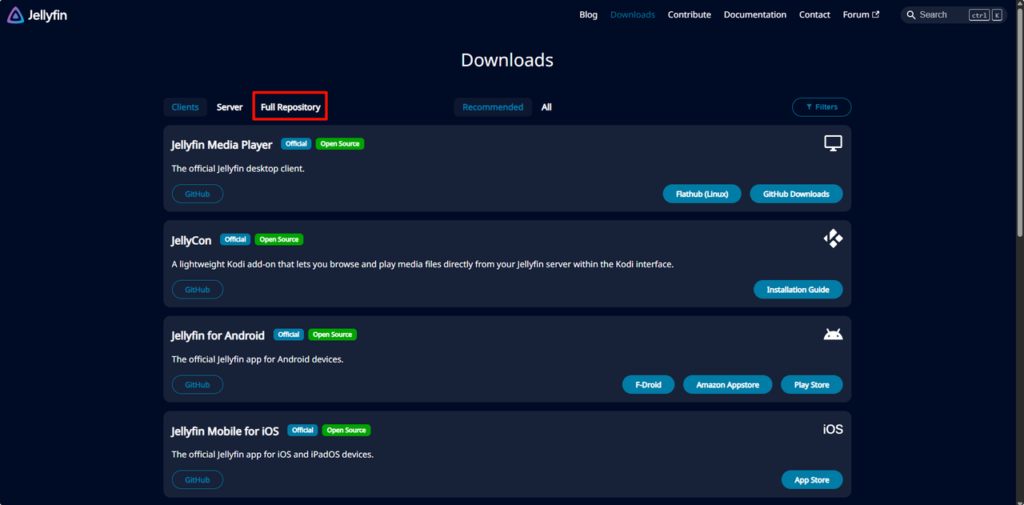Click the Android robot platform icon
1024x505 pixels.
832,334
